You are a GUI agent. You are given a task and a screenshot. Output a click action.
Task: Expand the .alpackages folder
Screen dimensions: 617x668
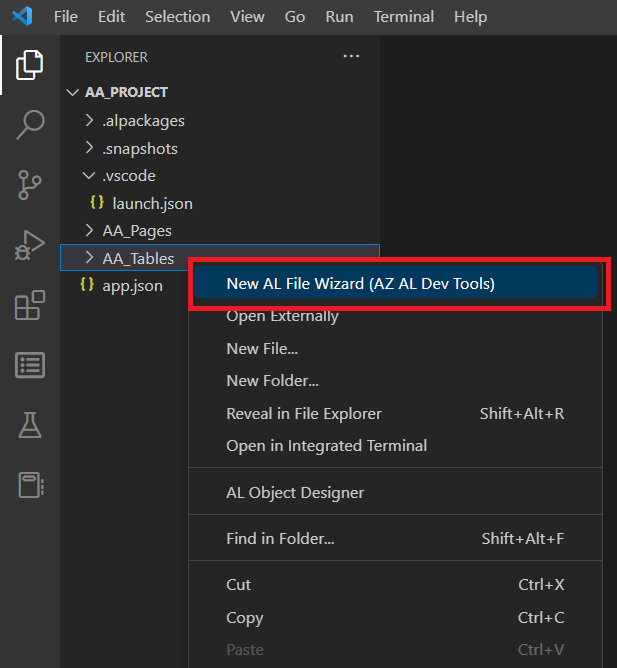[89, 120]
